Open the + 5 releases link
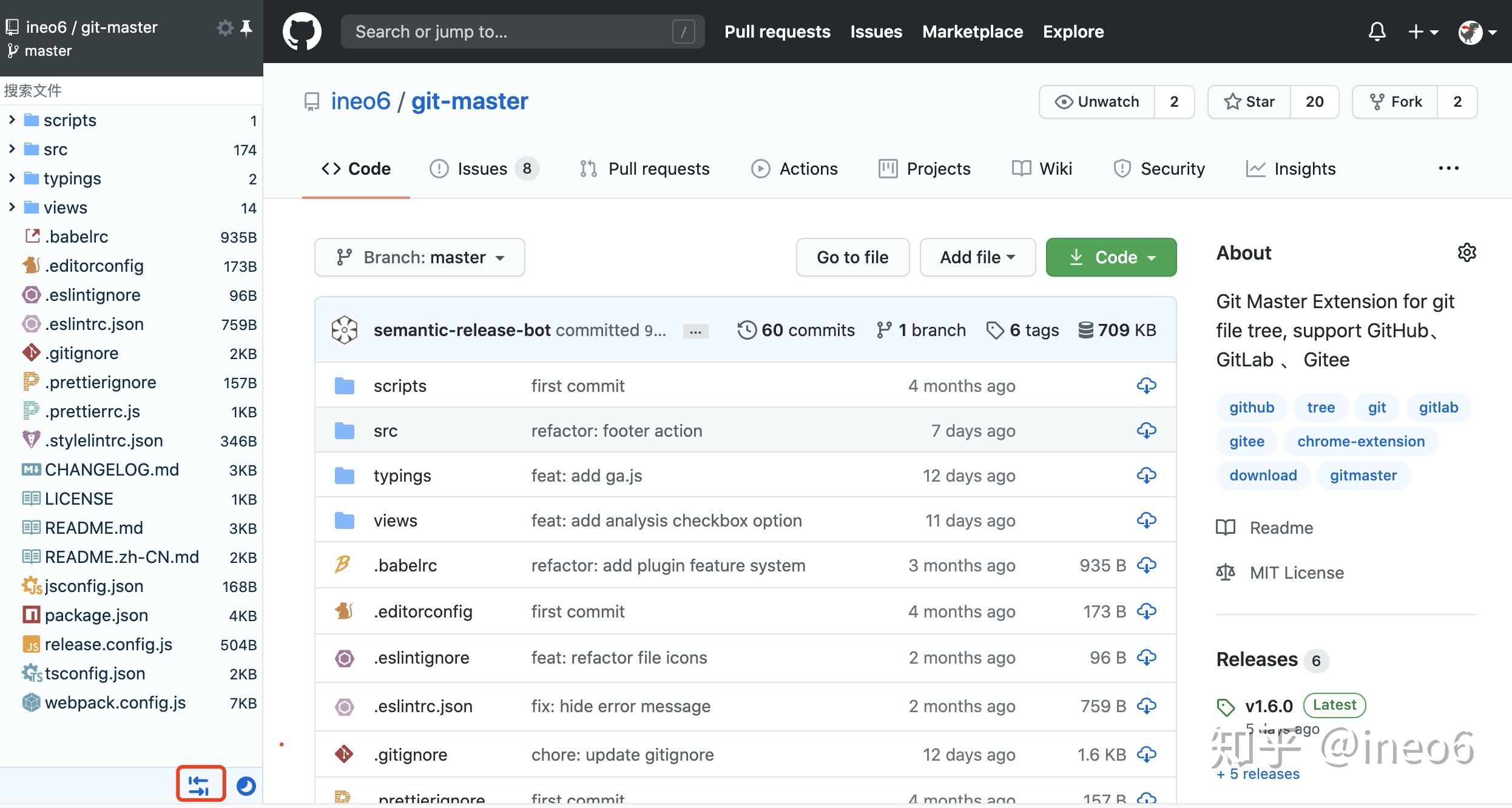Viewport: 1512px width, 808px height. click(x=1258, y=773)
